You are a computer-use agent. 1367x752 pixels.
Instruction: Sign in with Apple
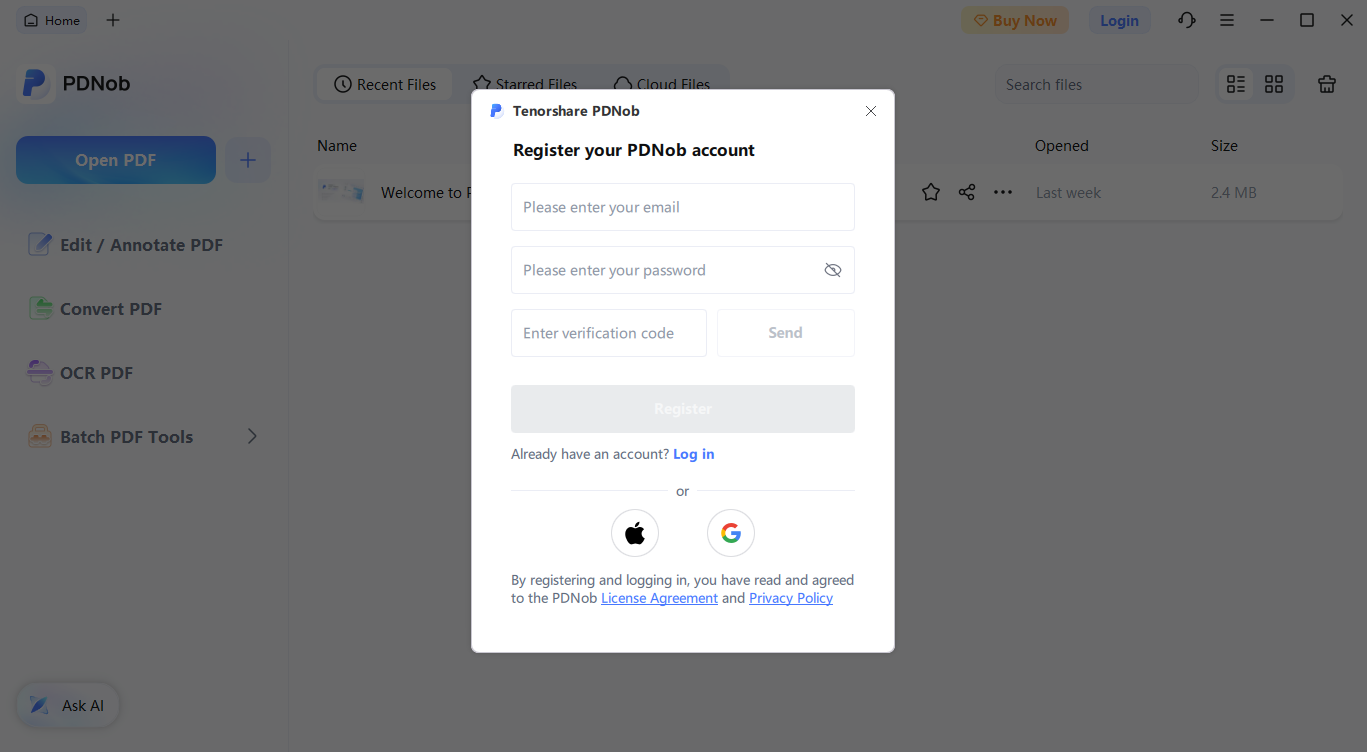[x=635, y=533]
